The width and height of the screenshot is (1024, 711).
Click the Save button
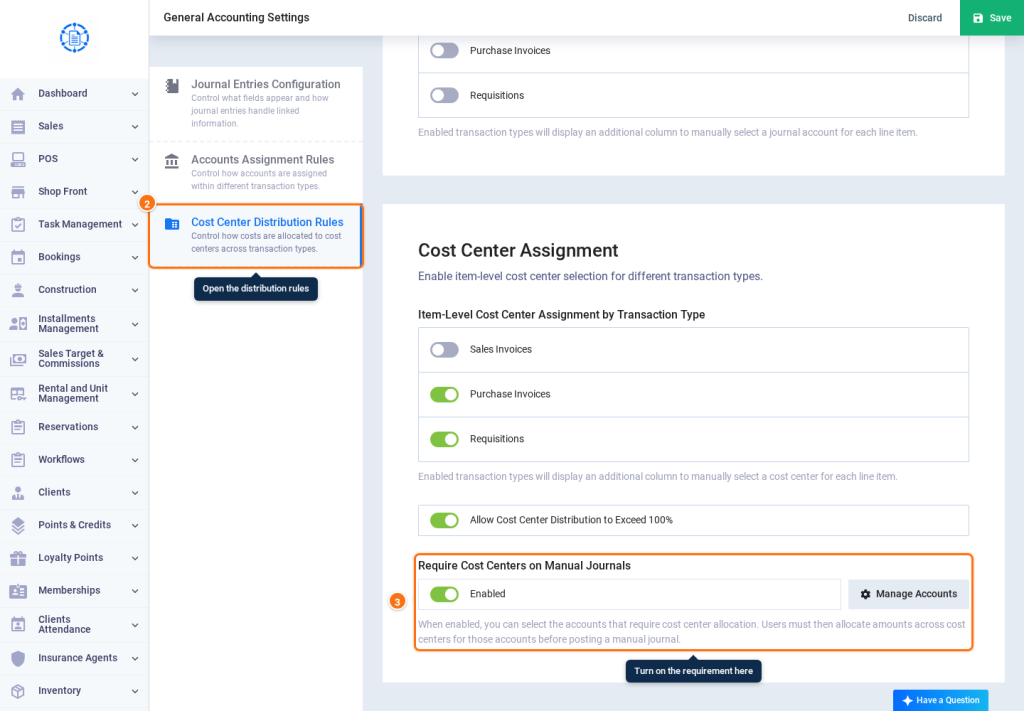pos(991,18)
